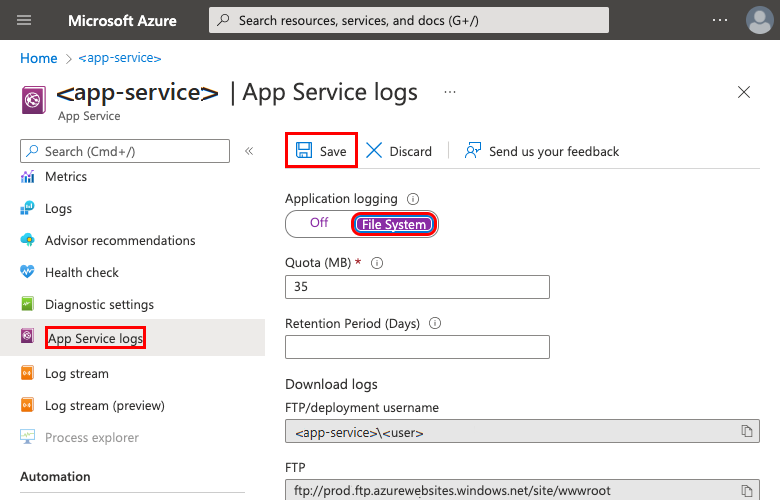Screen dimensions: 780x500
Task: Click the Retention Period (Days) field
Action: 417,347
